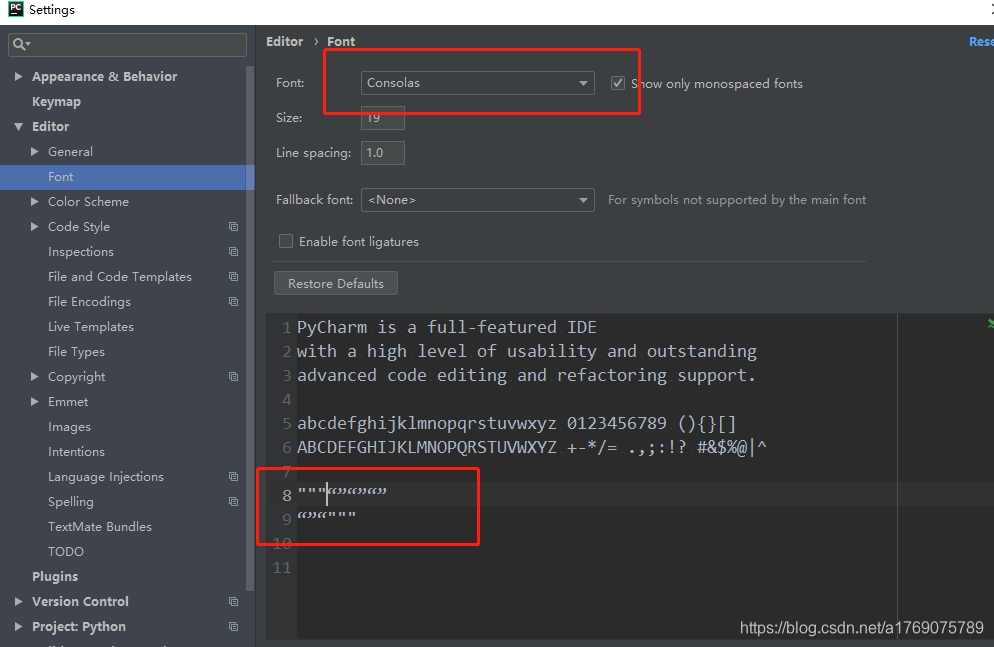Click the green icon in the preview pane corner

pyautogui.click(x=988, y=324)
